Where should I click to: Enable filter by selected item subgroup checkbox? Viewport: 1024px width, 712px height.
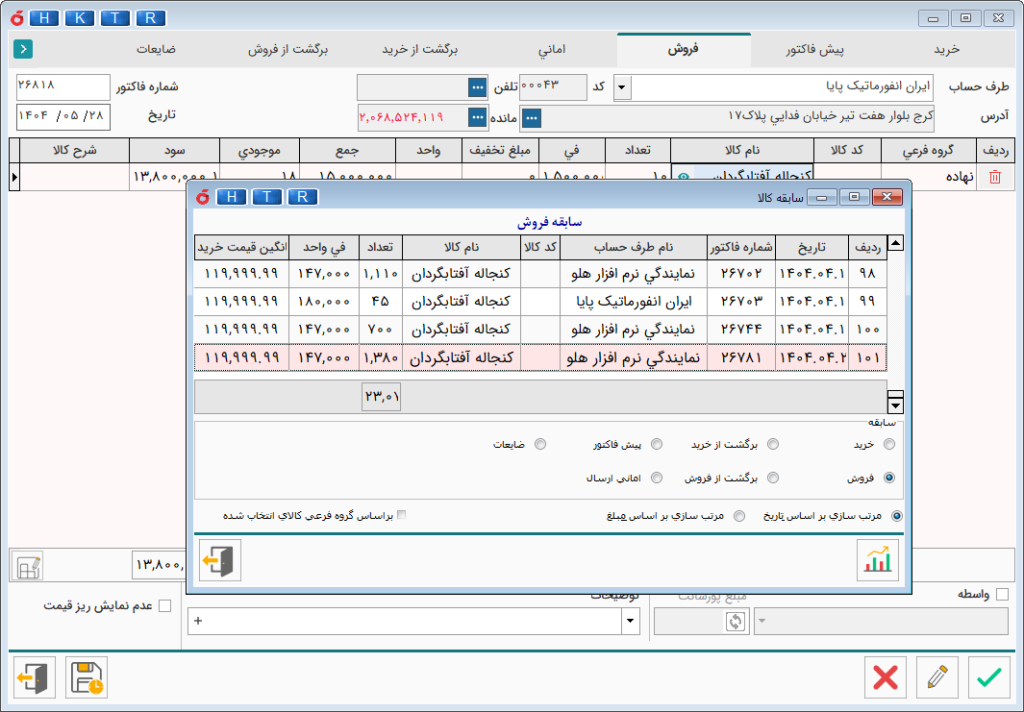(402, 515)
